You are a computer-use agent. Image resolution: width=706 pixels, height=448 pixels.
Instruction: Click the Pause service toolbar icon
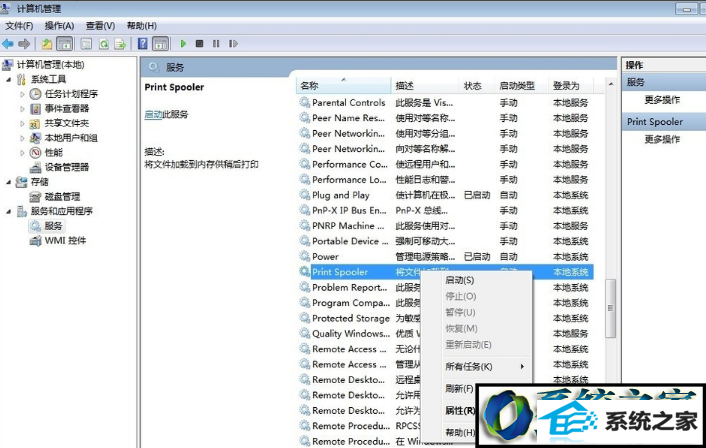click(216, 44)
